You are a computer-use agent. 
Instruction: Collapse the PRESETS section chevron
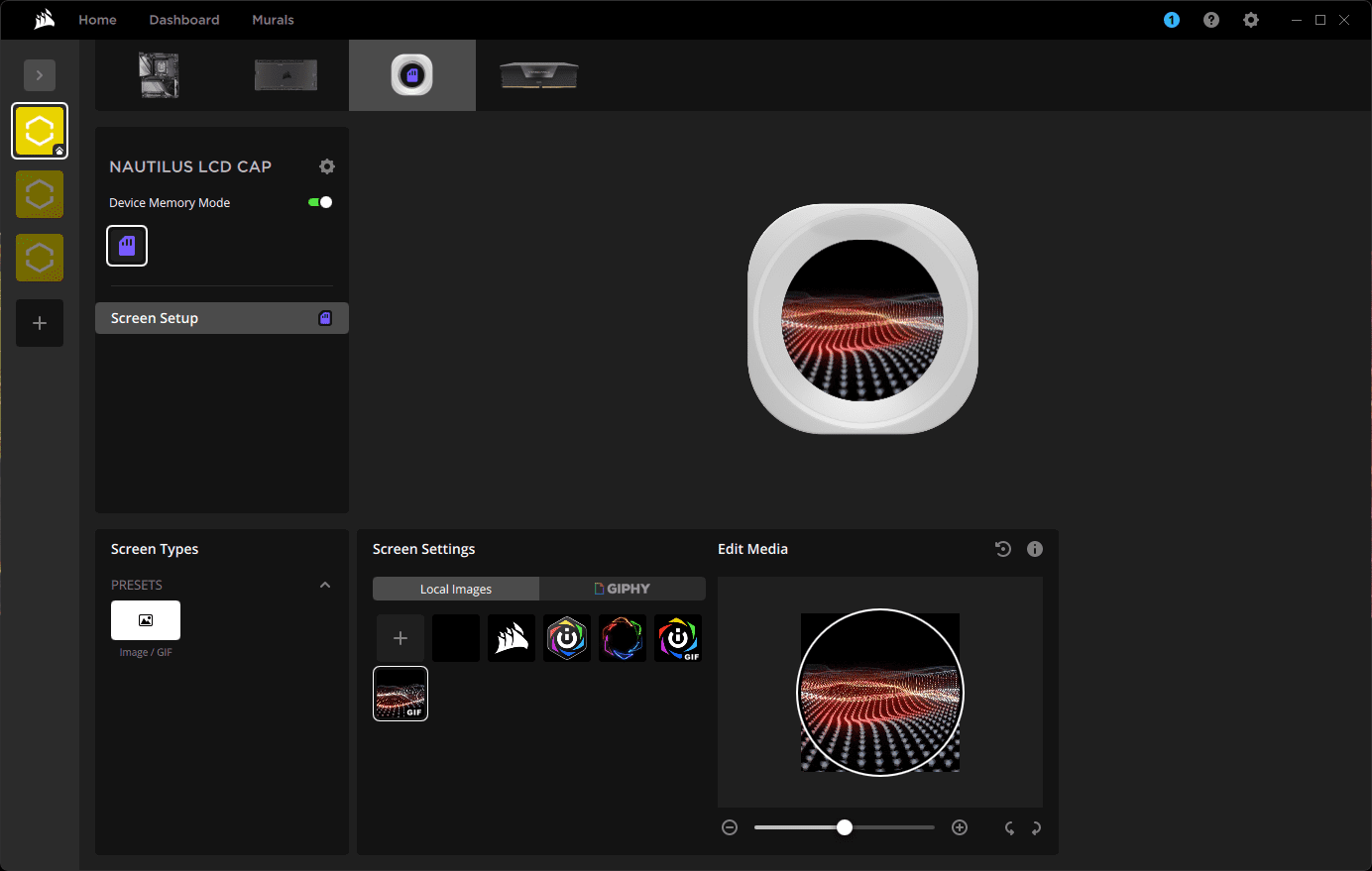pyautogui.click(x=325, y=585)
